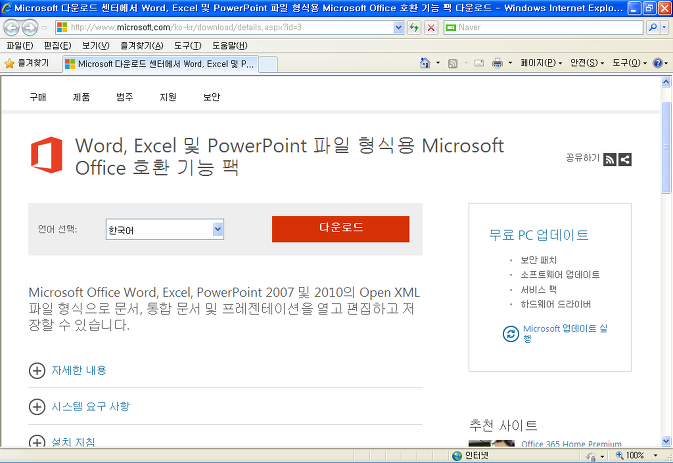Click the 100% zoom level button
673x463 pixels.
pos(631,456)
